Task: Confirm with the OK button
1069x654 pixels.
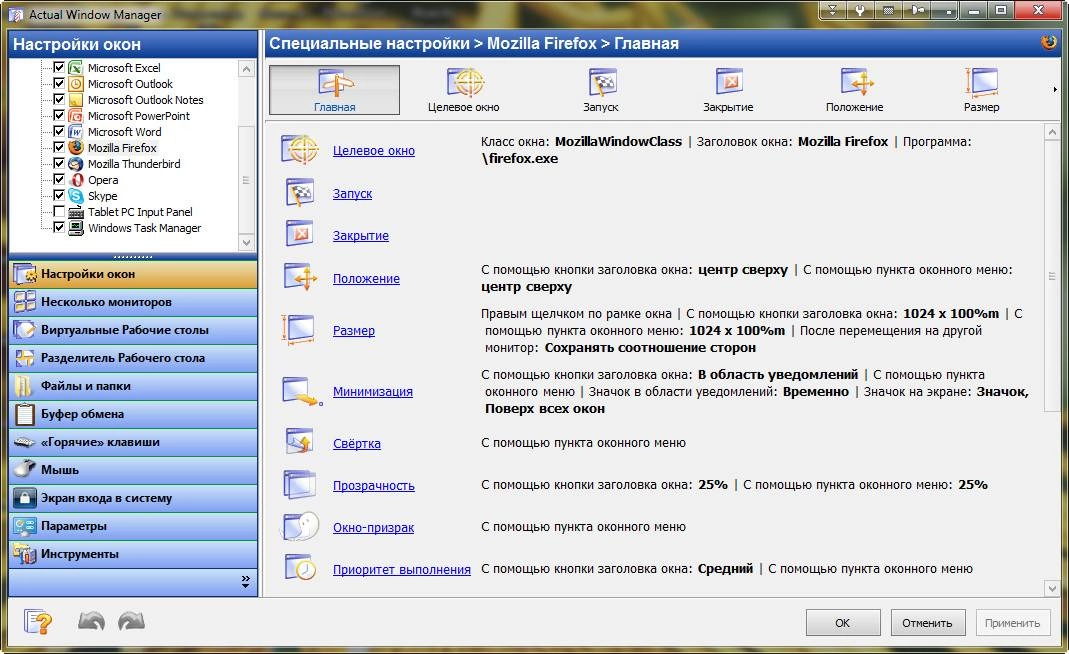Action: coord(843,623)
